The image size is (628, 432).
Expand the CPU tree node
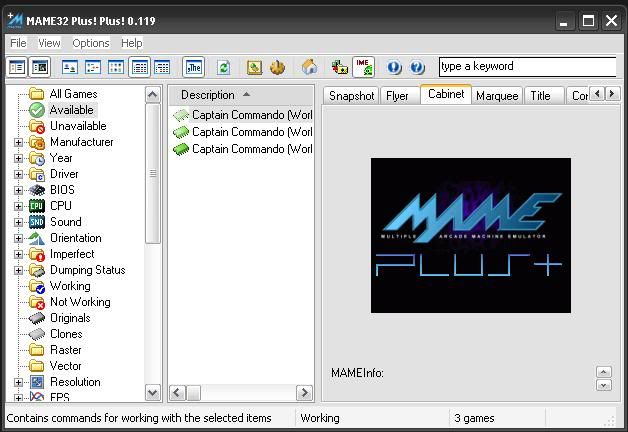[x=18, y=206]
